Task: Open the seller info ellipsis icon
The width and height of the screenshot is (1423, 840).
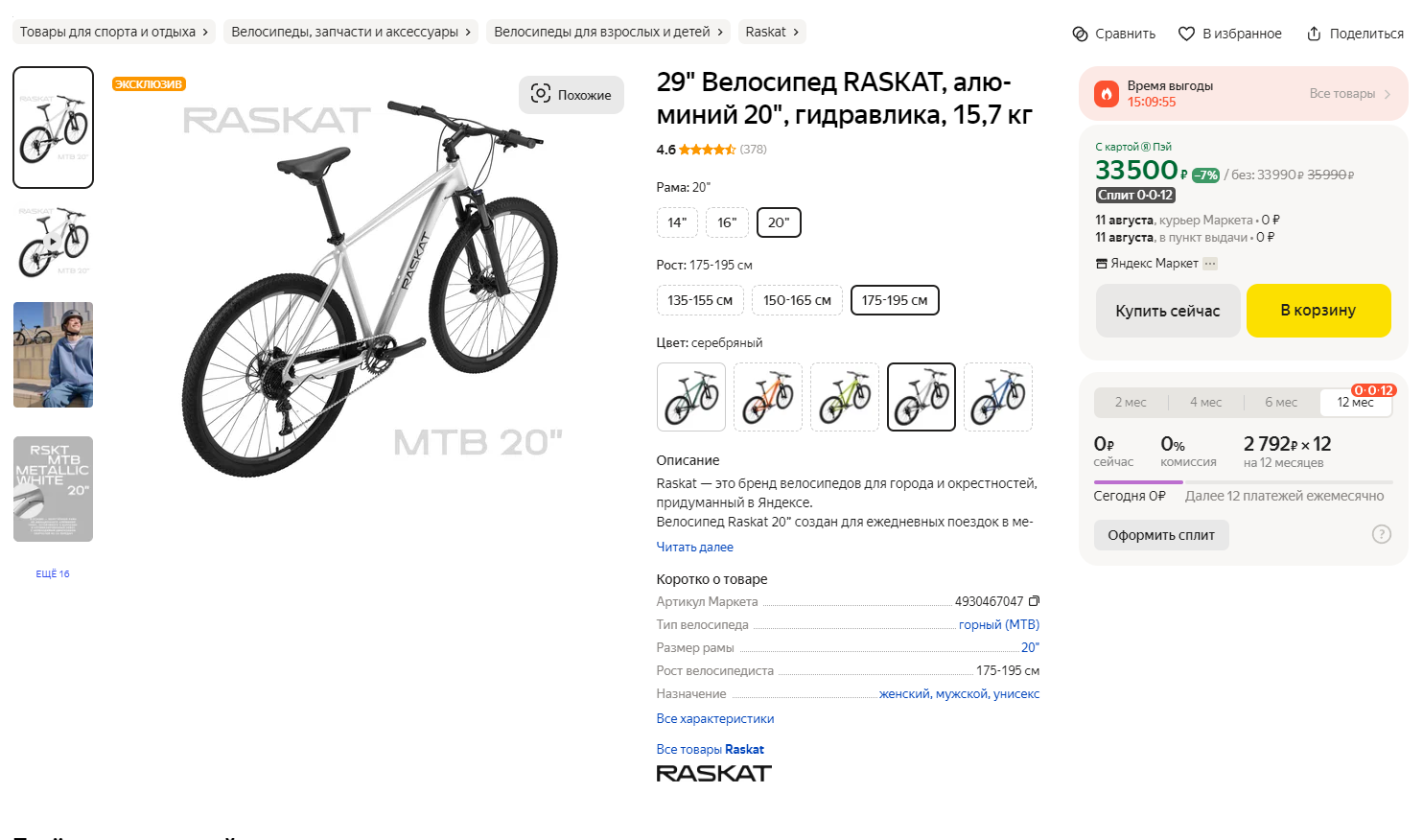Action: 1210,264
